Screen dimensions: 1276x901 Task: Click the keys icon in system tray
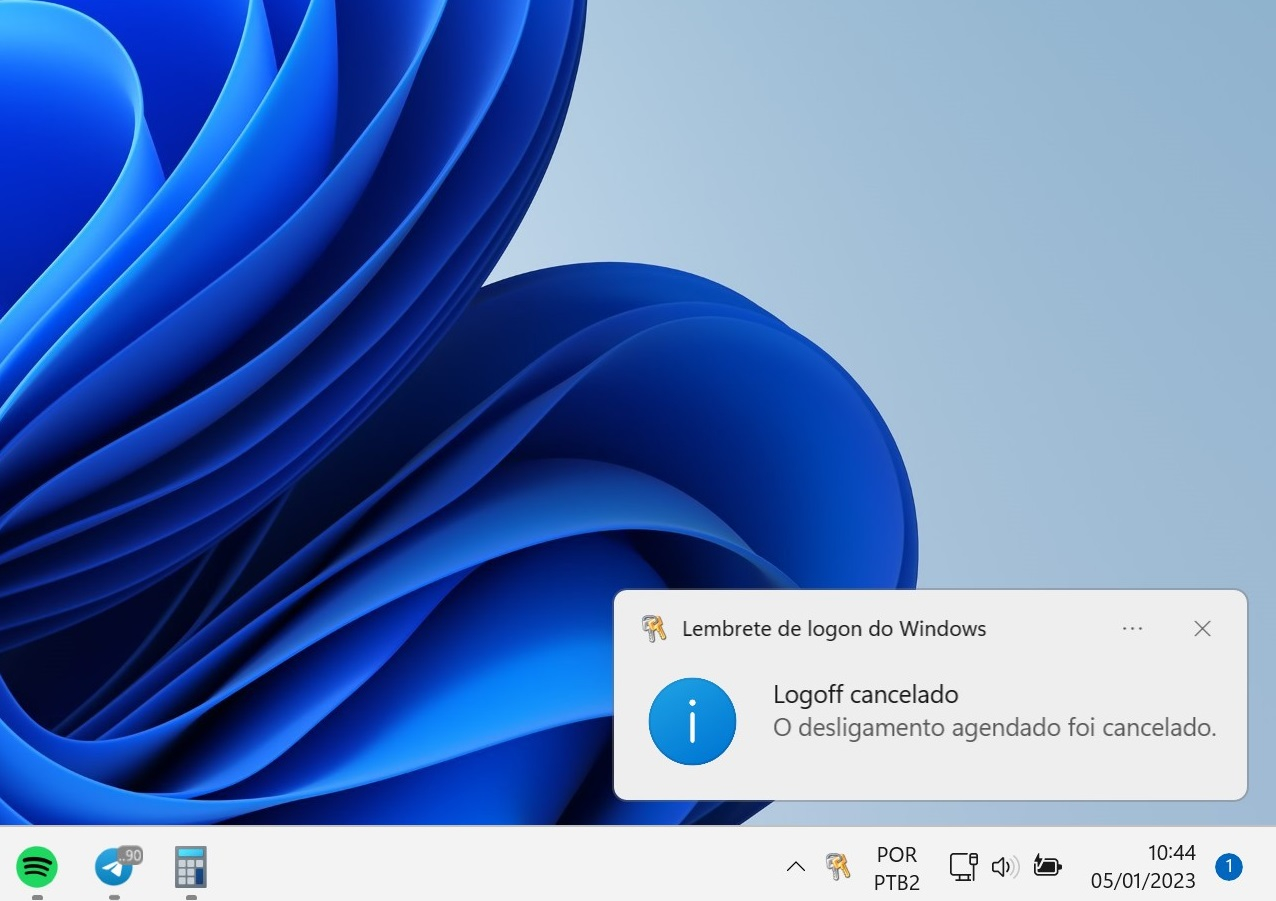(838, 866)
